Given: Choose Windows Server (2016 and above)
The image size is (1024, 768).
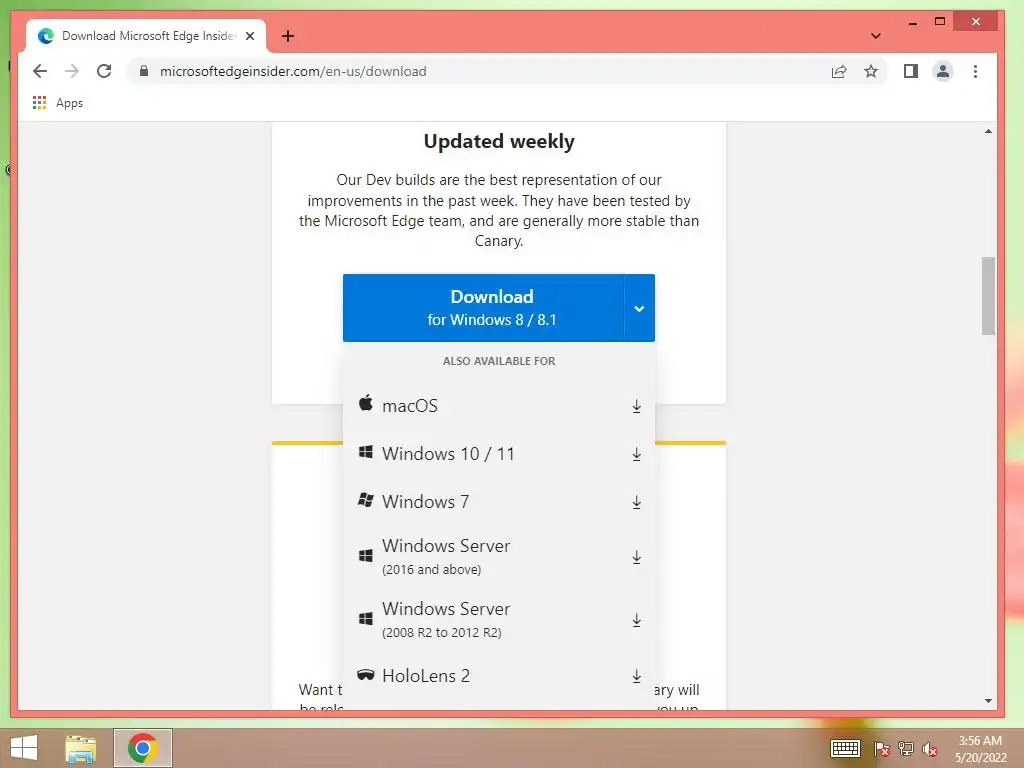Looking at the screenshot, I should coord(499,556).
